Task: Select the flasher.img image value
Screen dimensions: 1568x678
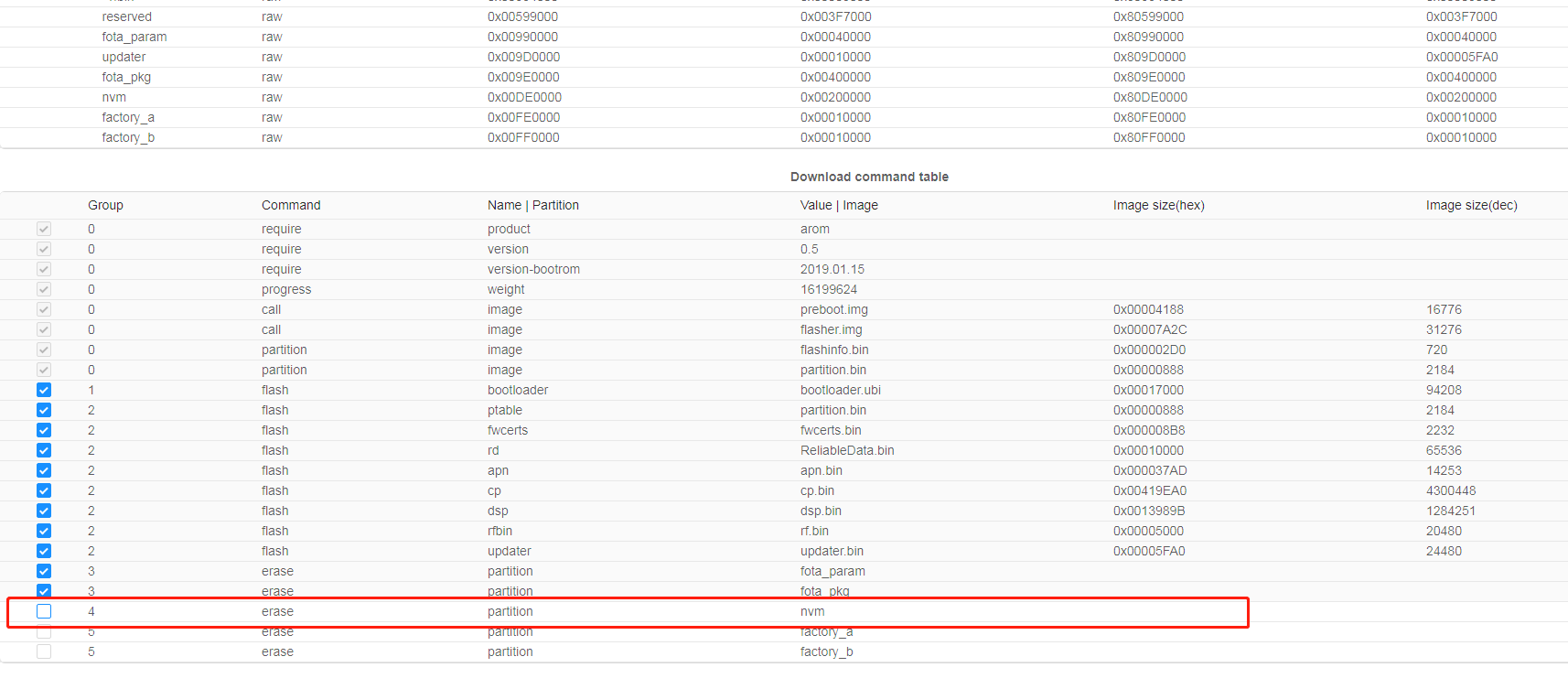Action: (832, 329)
